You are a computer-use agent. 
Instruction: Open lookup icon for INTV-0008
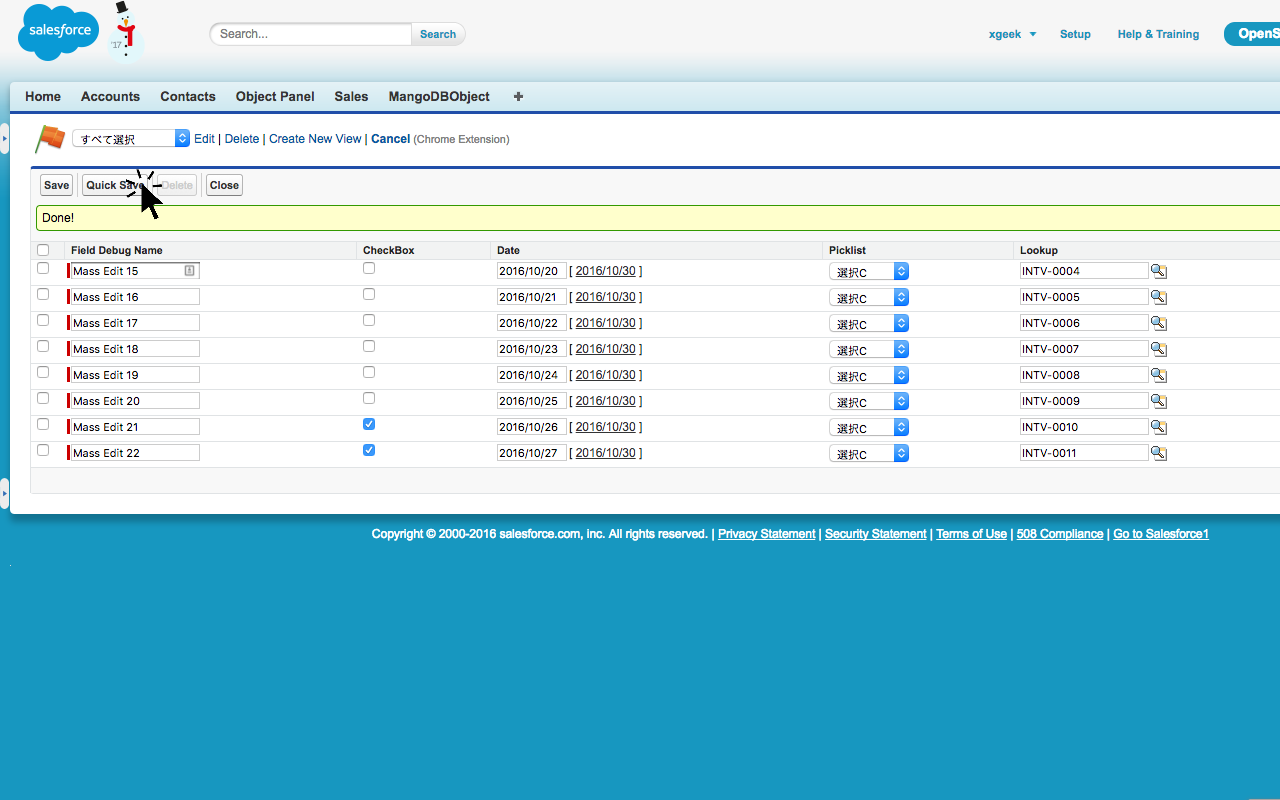[1159, 375]
